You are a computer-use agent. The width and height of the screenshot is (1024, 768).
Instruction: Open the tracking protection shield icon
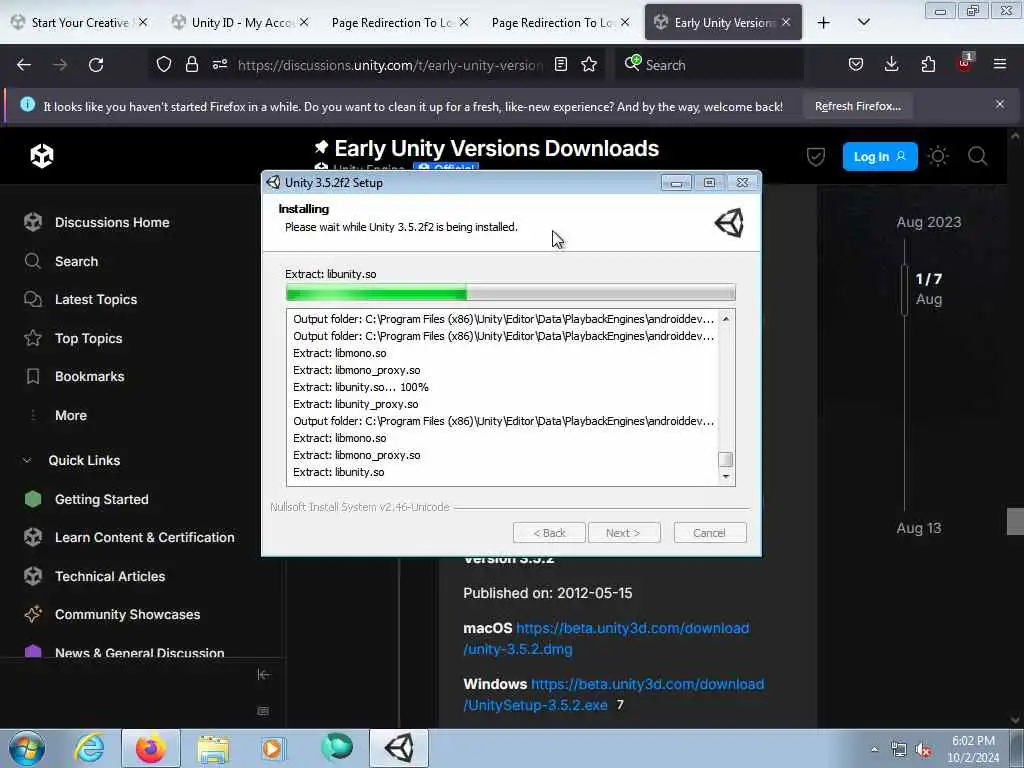click(164, 64)
